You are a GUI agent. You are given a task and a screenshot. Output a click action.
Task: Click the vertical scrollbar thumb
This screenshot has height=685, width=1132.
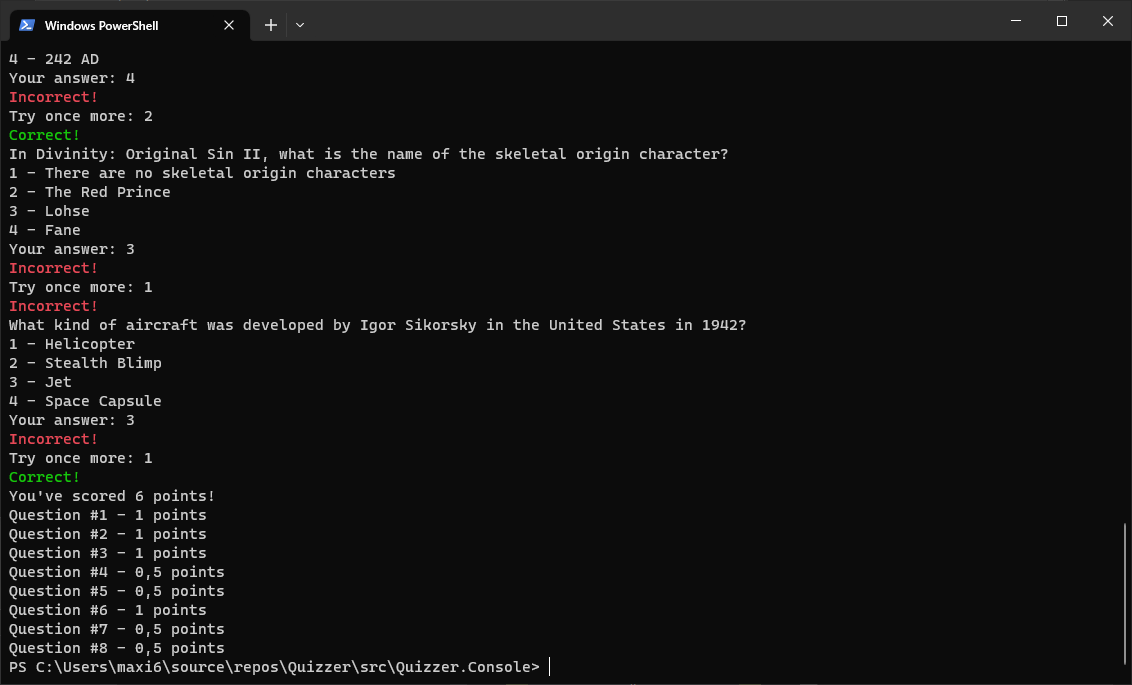pyautogui.click(x=1125, y=594)
